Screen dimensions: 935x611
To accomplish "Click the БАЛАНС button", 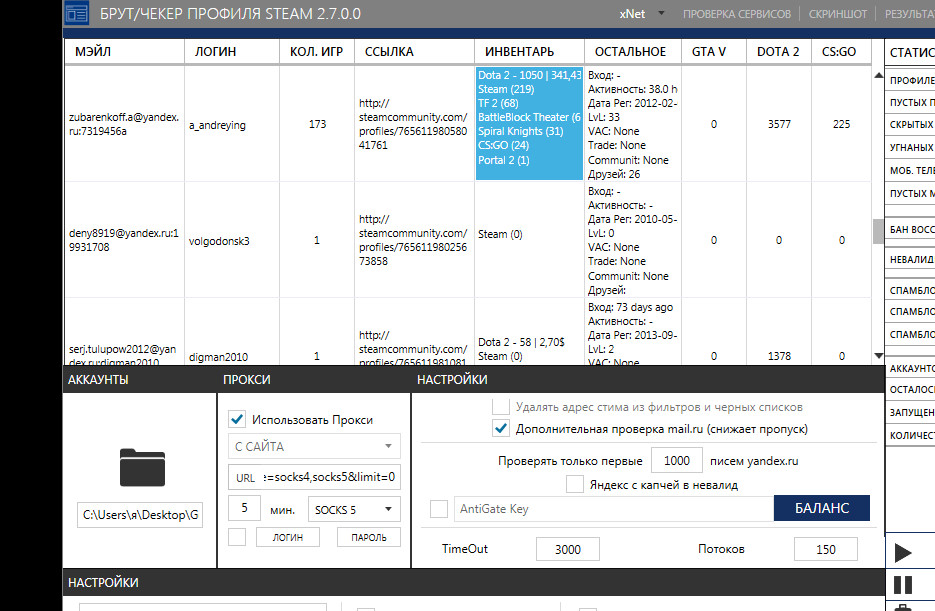I will pos(822,508).
